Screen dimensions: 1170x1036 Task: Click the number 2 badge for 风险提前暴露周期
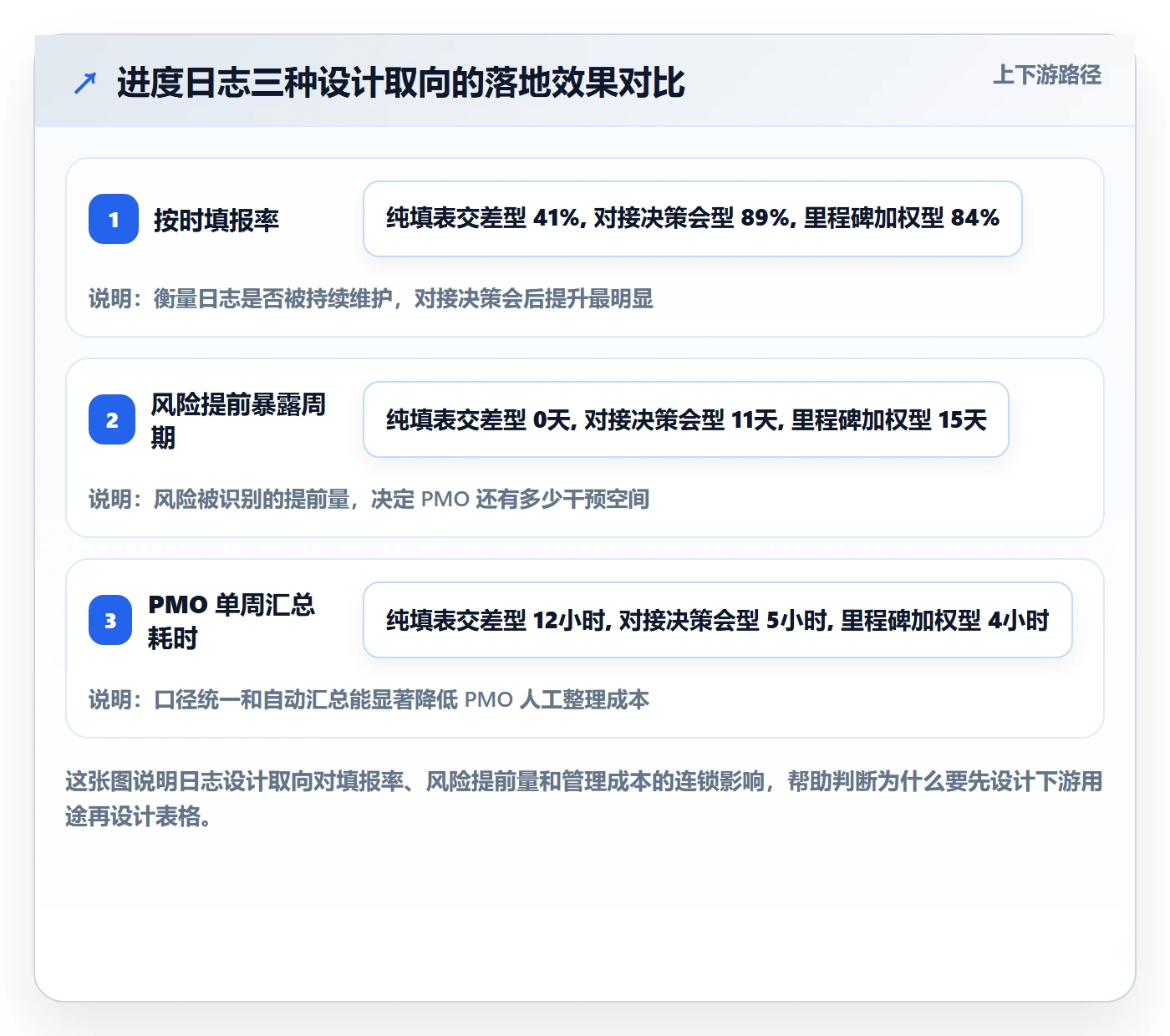pyautogui.click(x=112, y=419)
